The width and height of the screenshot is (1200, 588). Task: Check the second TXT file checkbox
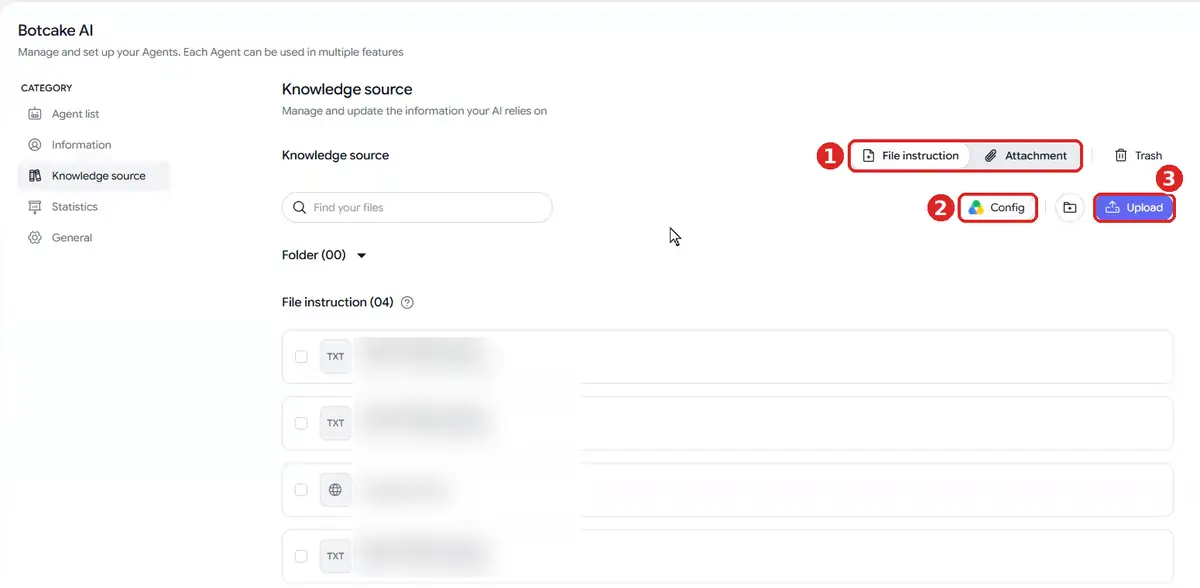301,423
